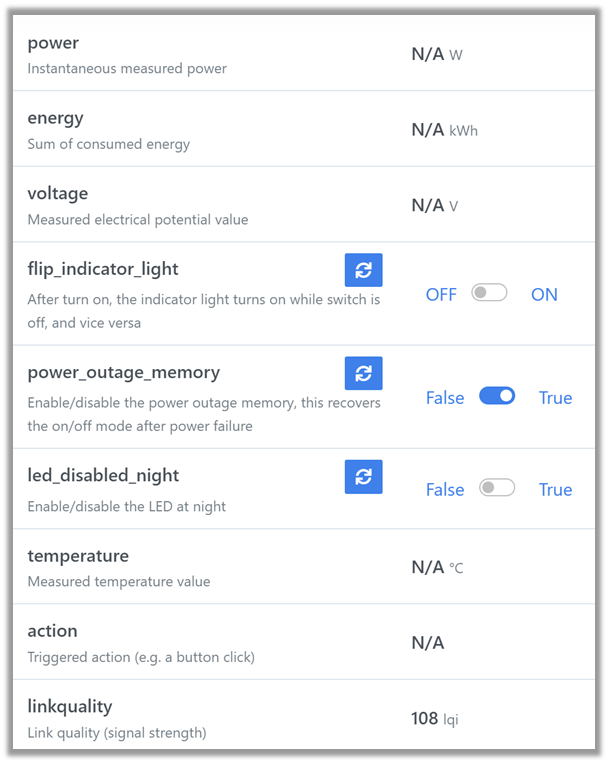Toggle the flip_indicator_light switch

[490, 294]
